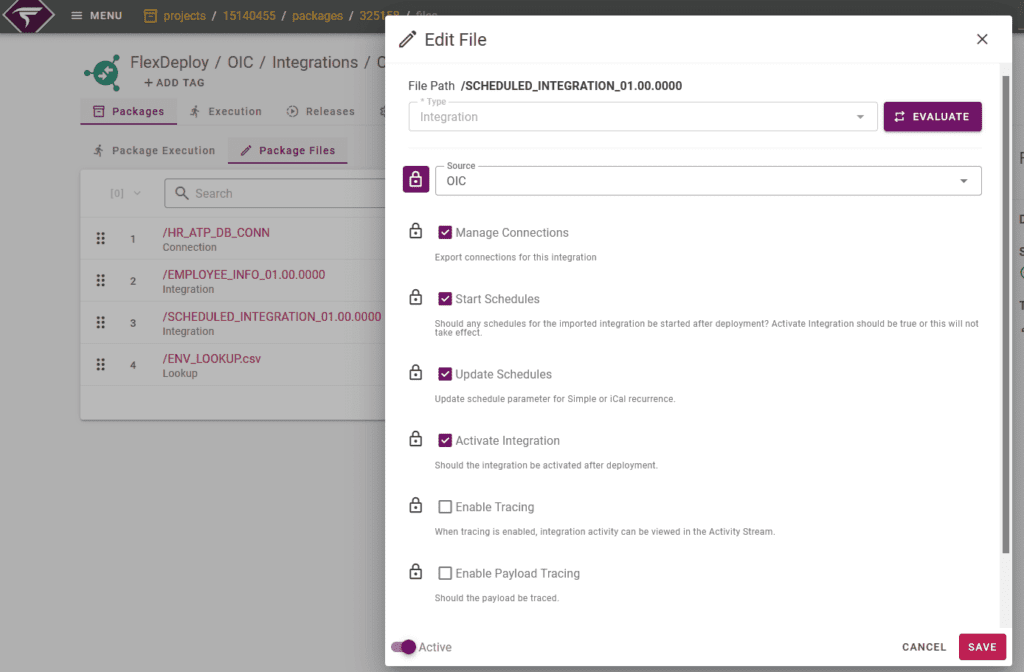Open the /SCHEDULED_INTEGRATION_01.00.0000 file link
This screenshot has width=1024, height=672.
(x=272, y=316)
